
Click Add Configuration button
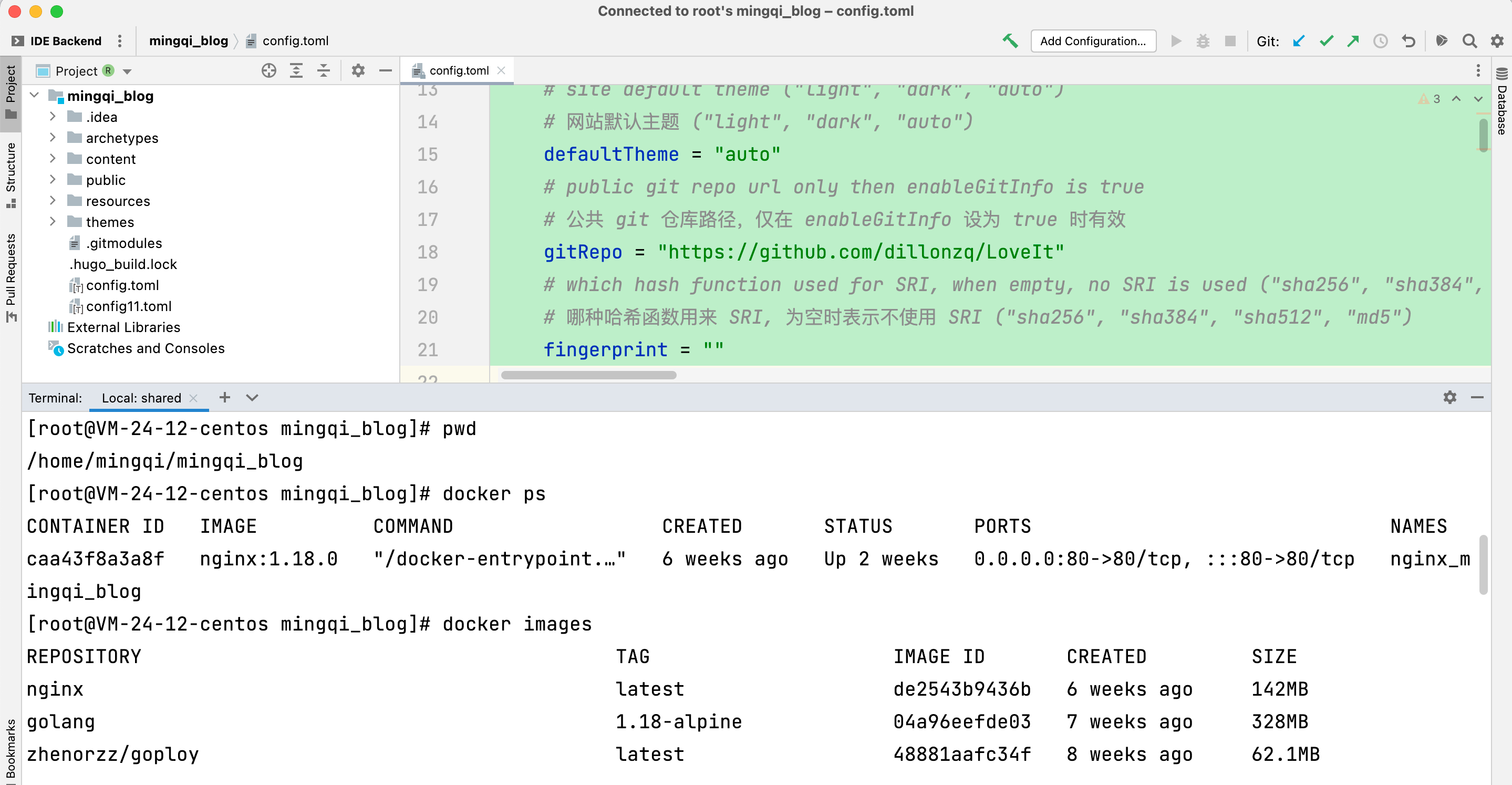tap(1092, 41)
